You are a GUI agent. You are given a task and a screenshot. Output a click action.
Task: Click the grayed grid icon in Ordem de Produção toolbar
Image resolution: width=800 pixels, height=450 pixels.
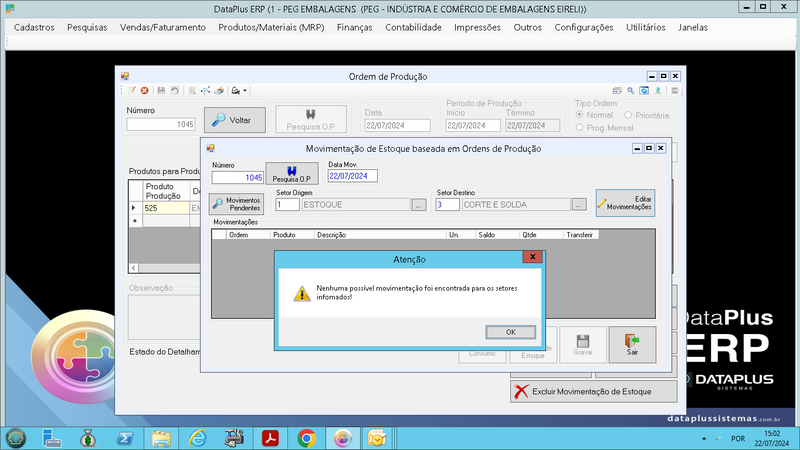[192, 90]
